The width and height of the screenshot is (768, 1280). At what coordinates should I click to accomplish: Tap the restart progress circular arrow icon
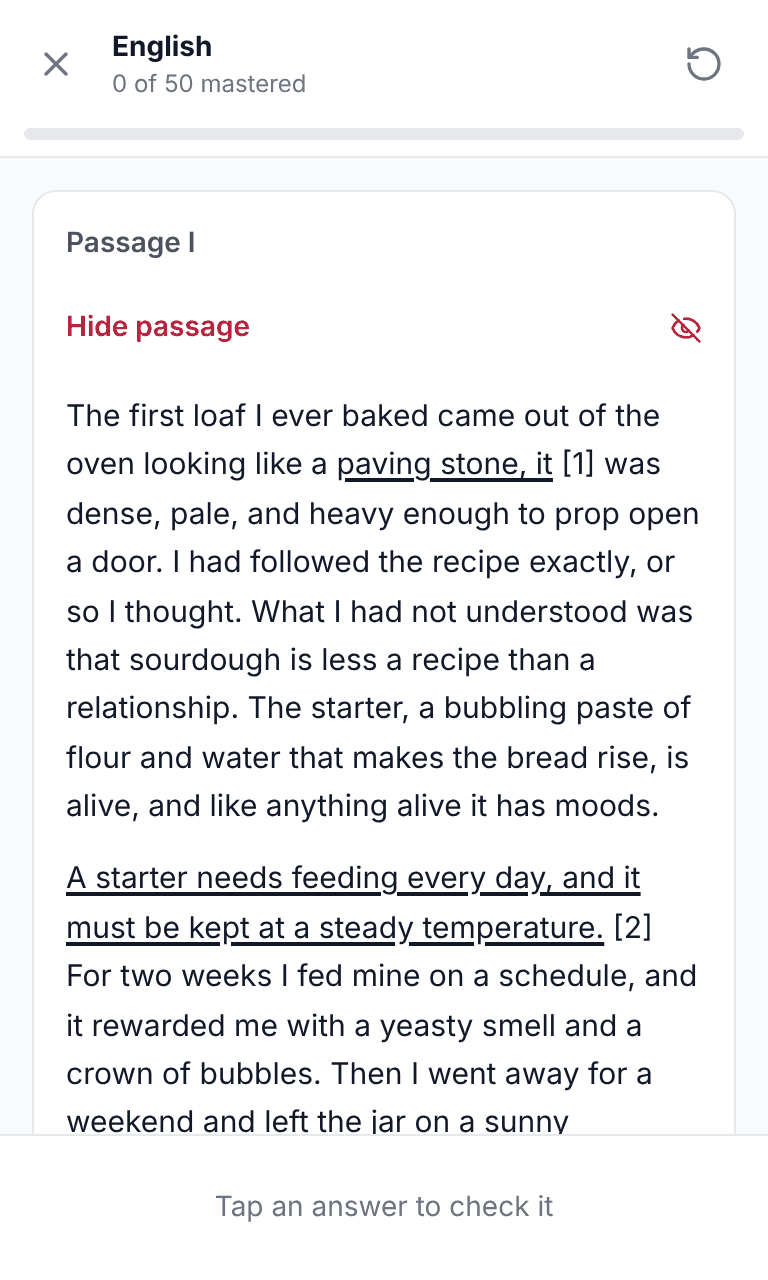[703, 65]
